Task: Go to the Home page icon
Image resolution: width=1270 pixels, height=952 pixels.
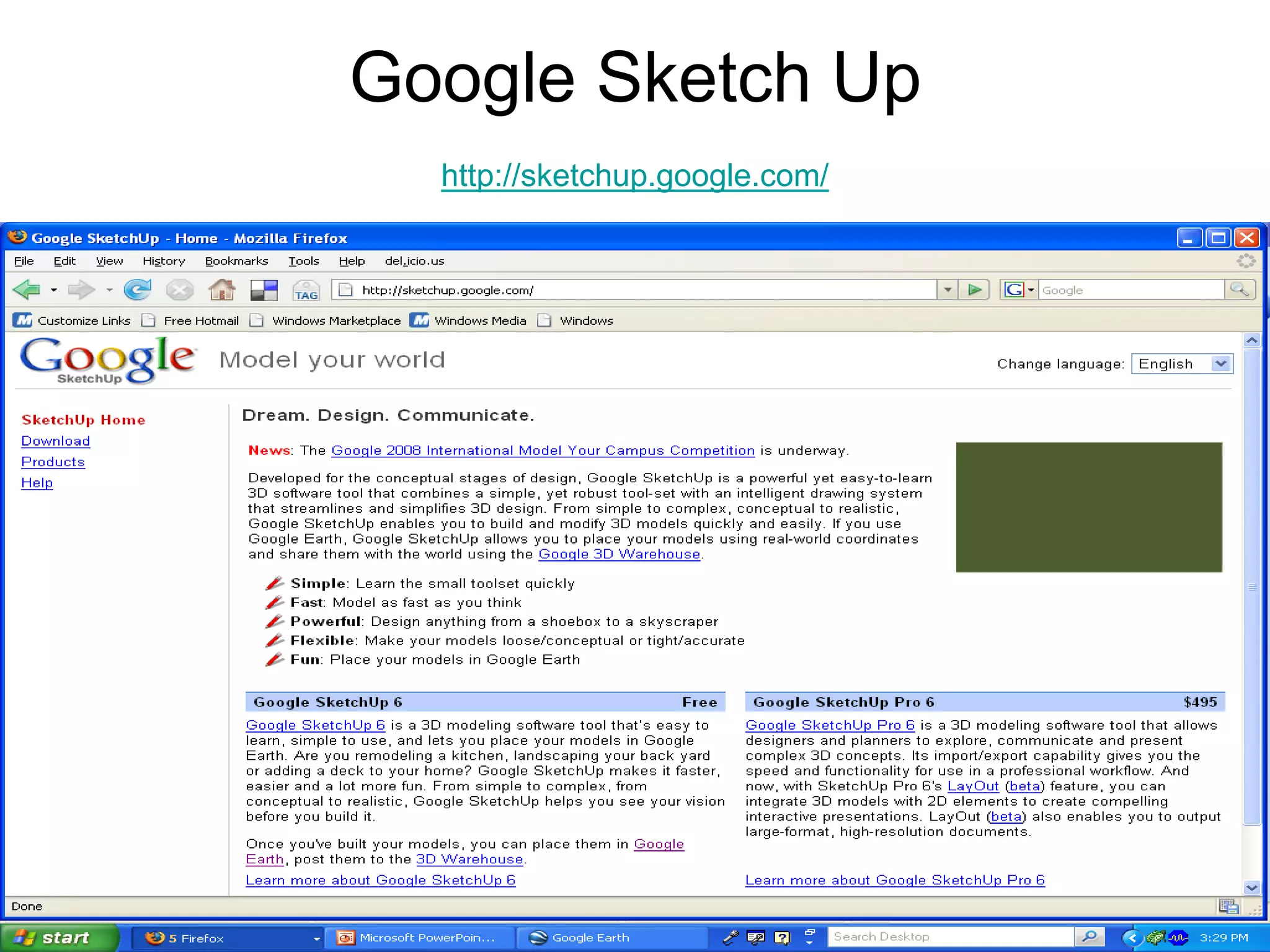Action: point(222,289)
